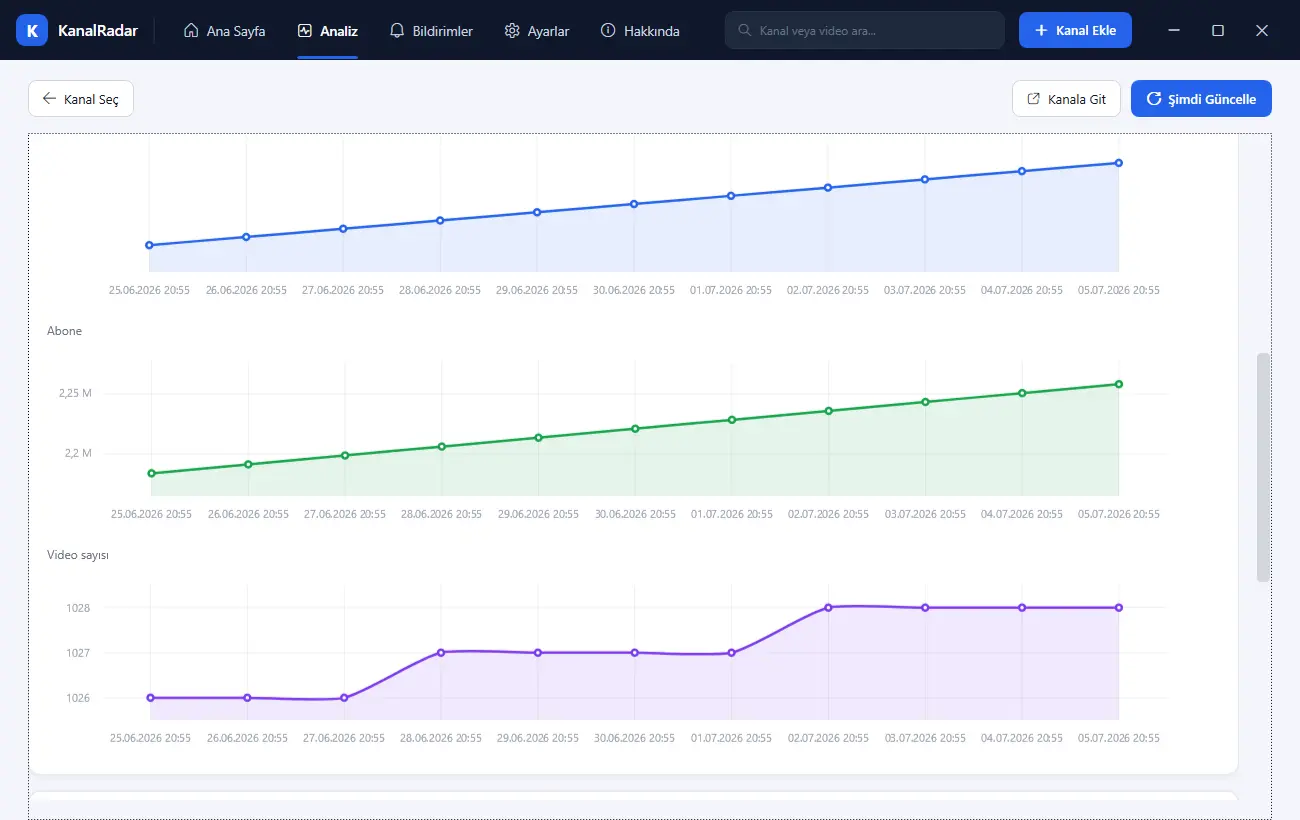Click the back arrow in Kanal Seç
The image size is (1300, 820).
coord(49,99)
